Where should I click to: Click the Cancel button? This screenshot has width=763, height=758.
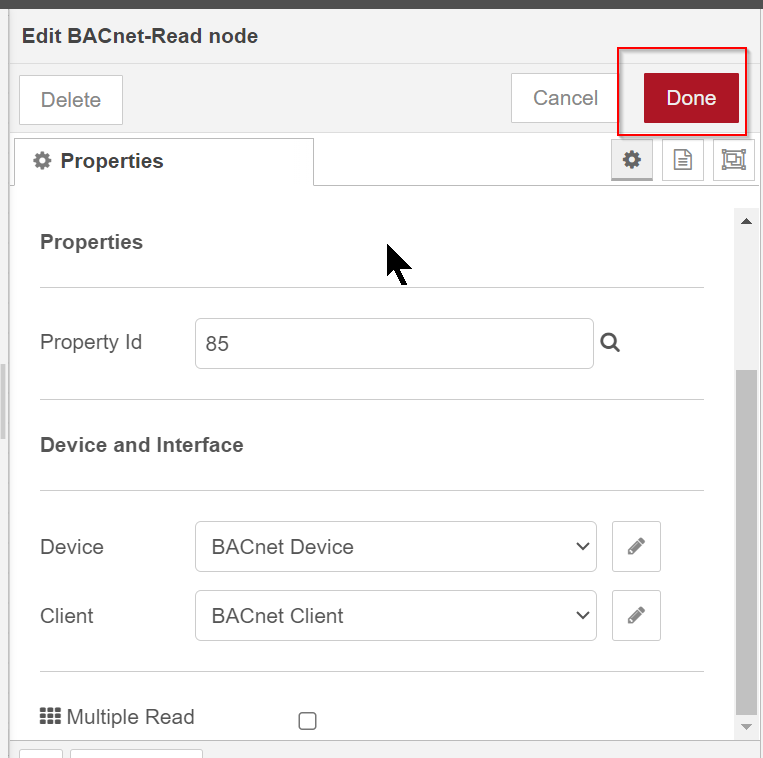pos(565,98)
